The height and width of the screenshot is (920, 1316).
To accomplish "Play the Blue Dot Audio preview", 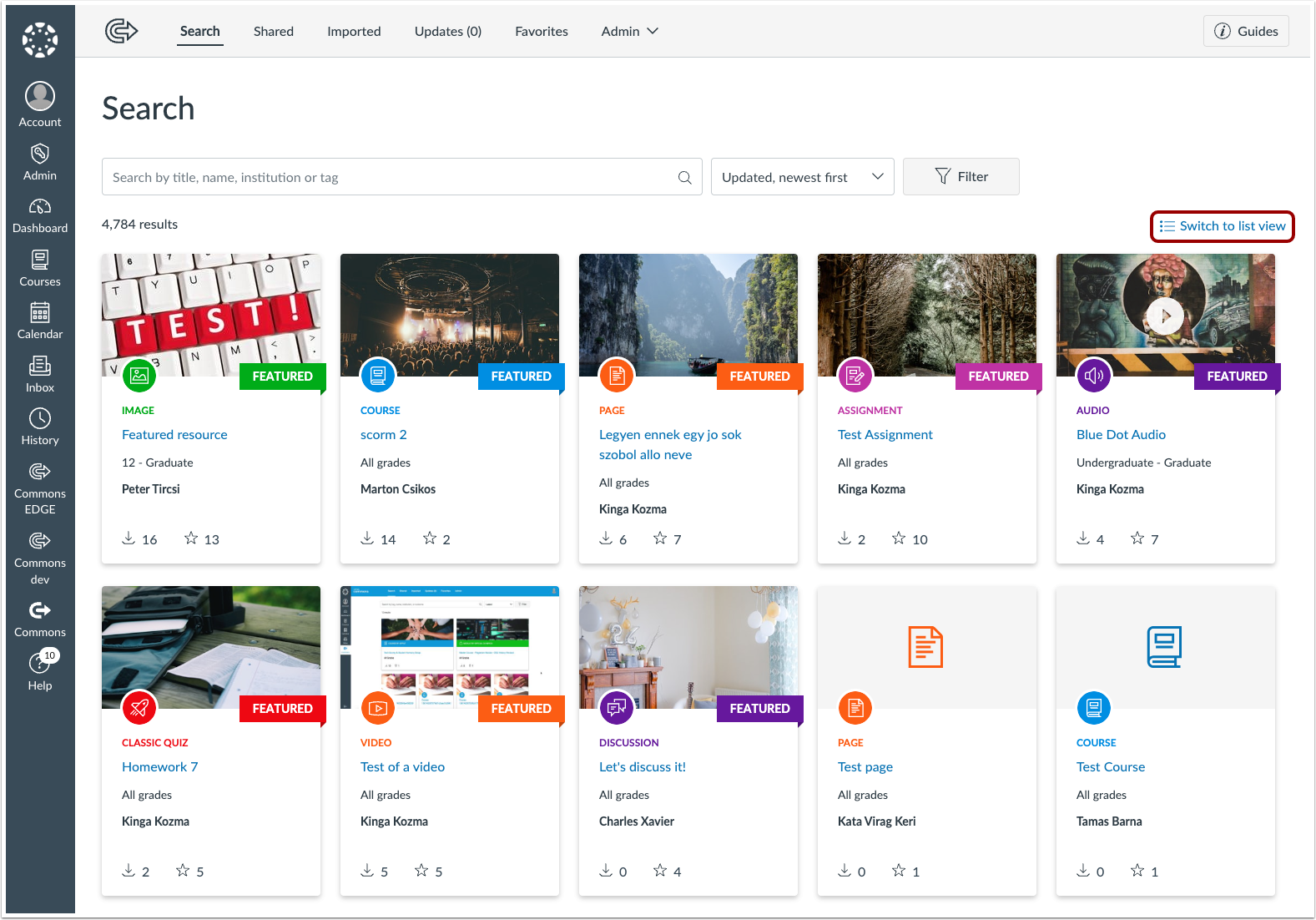I will pyautogui.click(x=1165, y=316).
